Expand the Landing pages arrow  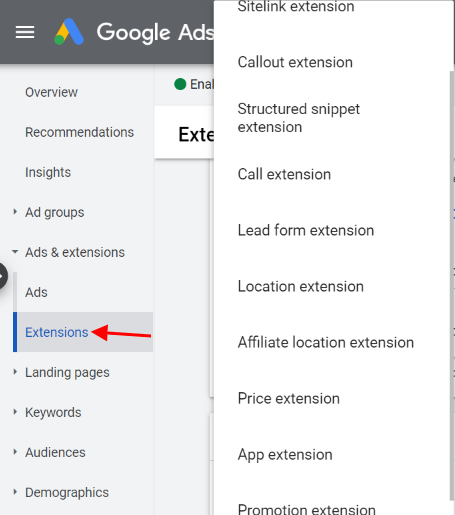tap(15, 372)
